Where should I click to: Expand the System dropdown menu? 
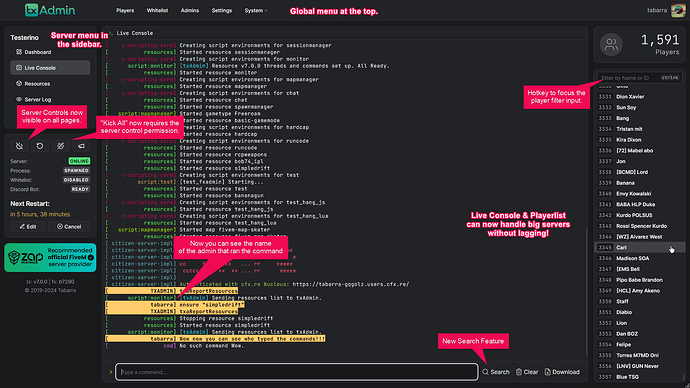[256, 11]
